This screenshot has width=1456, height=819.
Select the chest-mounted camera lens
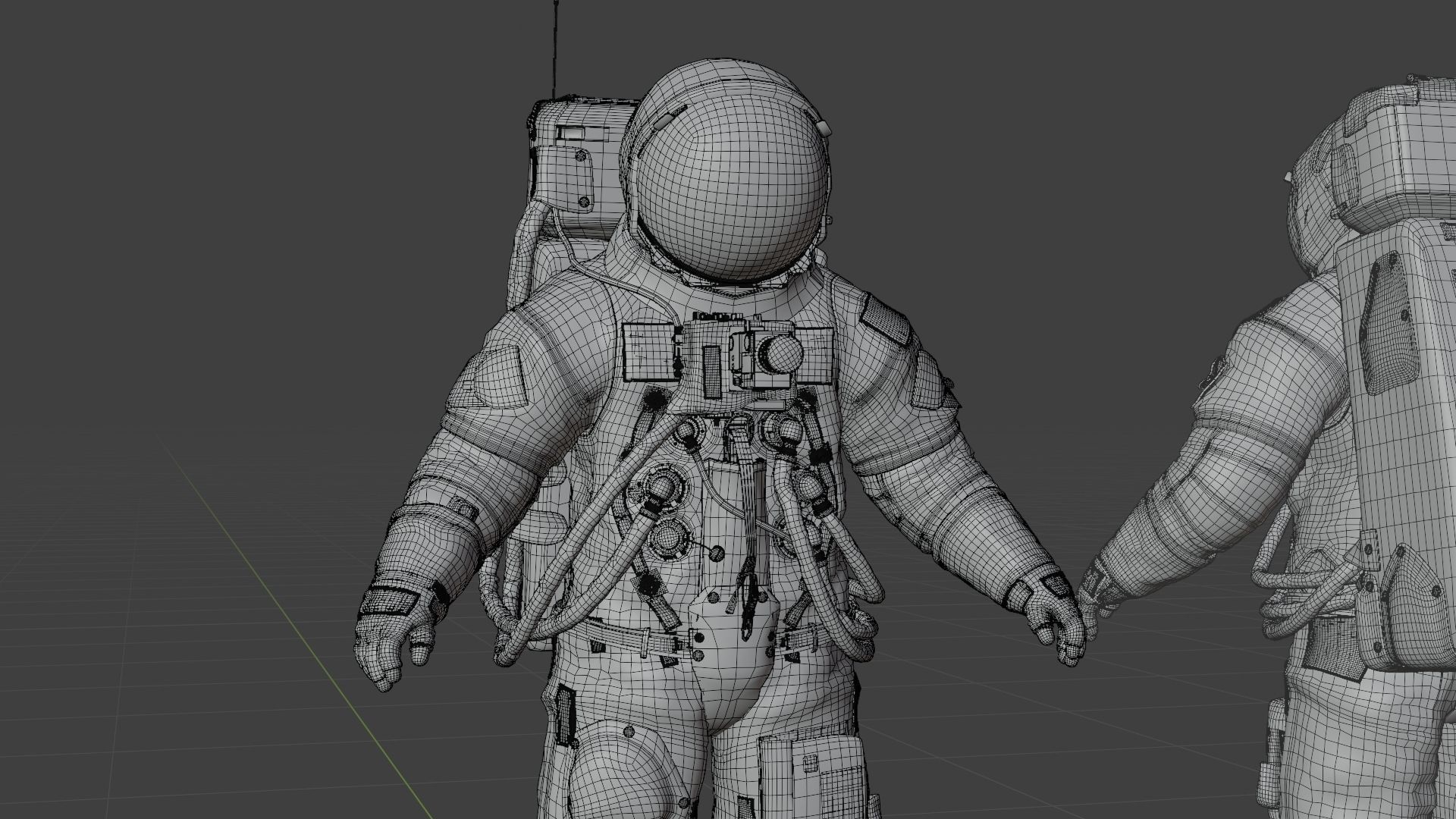coord(781,354)
